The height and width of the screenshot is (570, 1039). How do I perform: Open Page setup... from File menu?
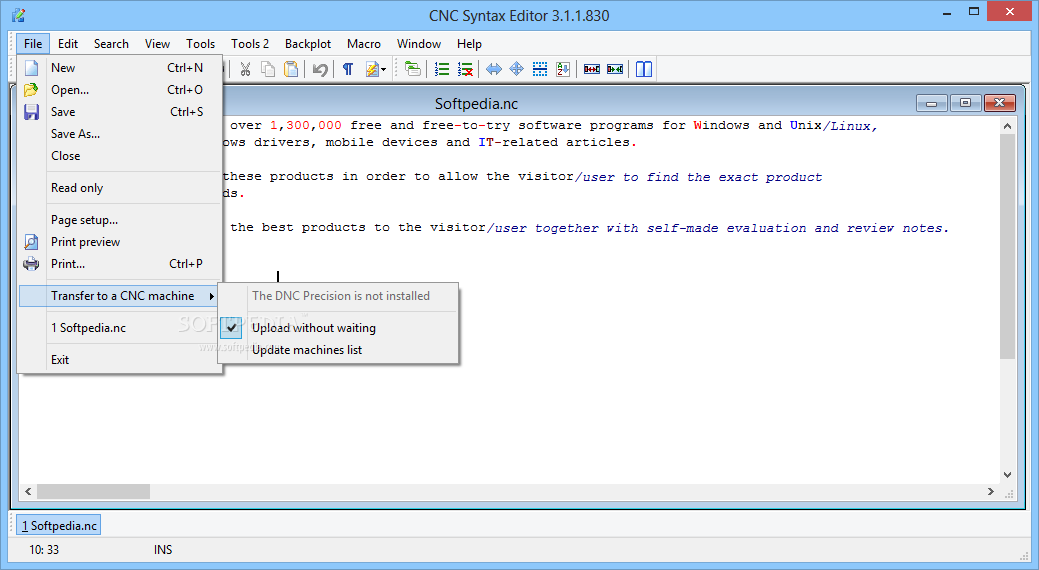(x=84, y=220)
